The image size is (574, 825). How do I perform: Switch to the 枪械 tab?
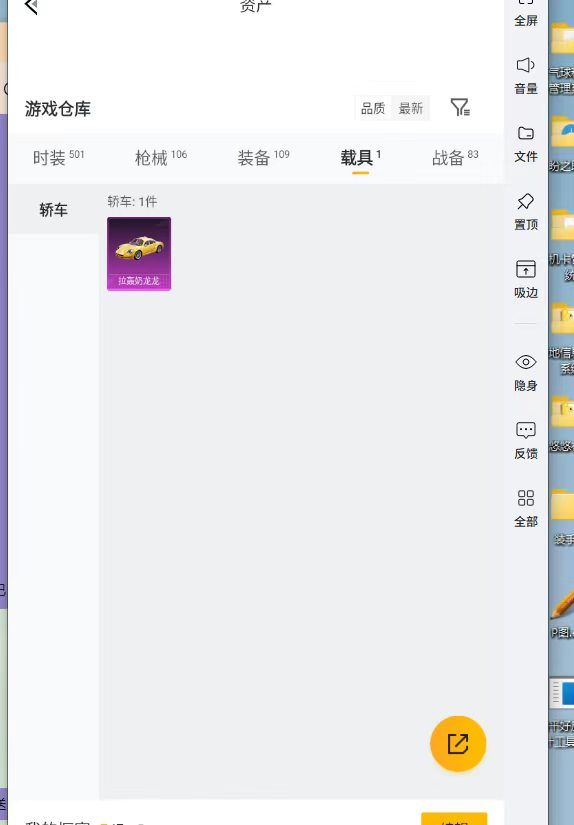coord(160,157)
